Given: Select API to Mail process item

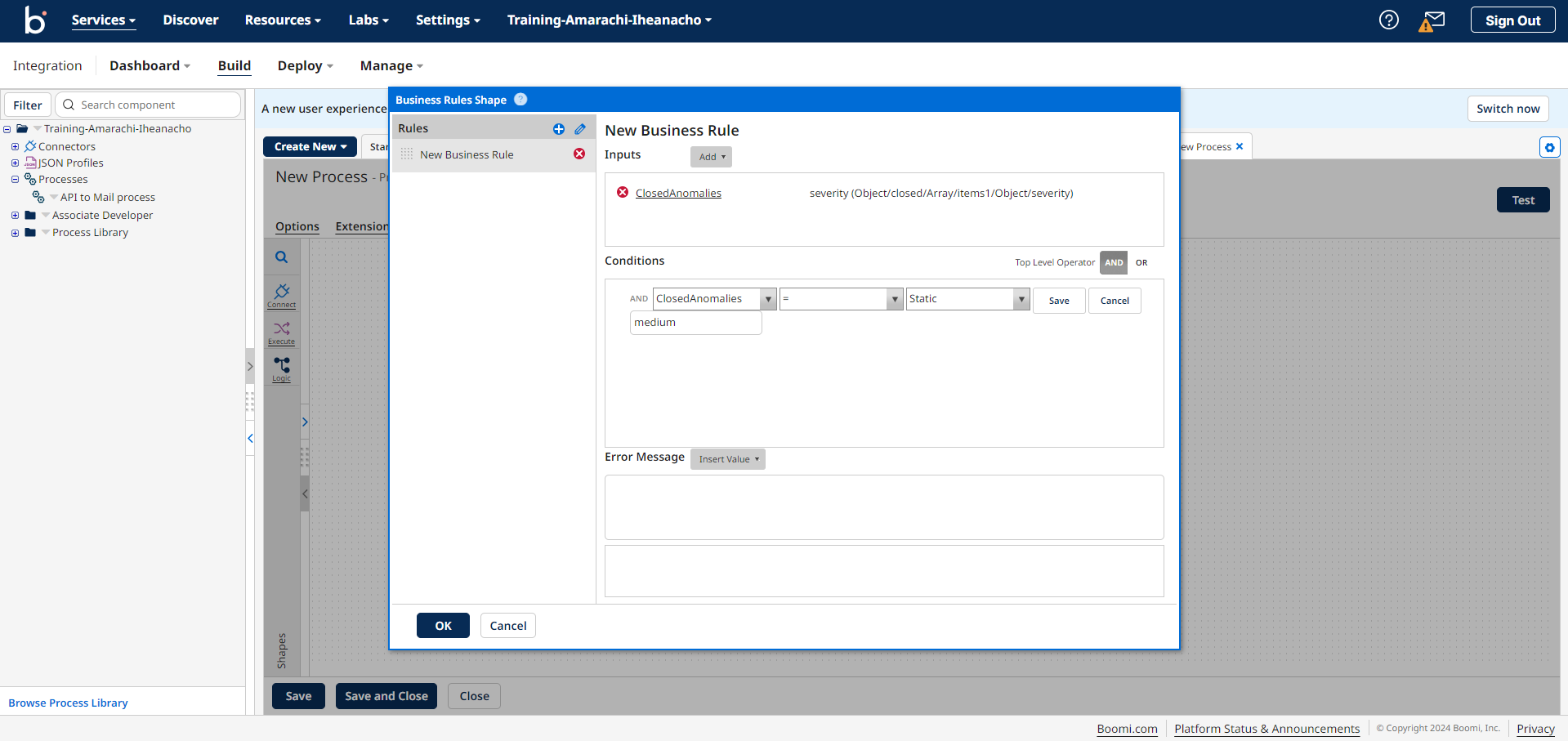Looking at the screenshot, I should (x=107, y=197).
